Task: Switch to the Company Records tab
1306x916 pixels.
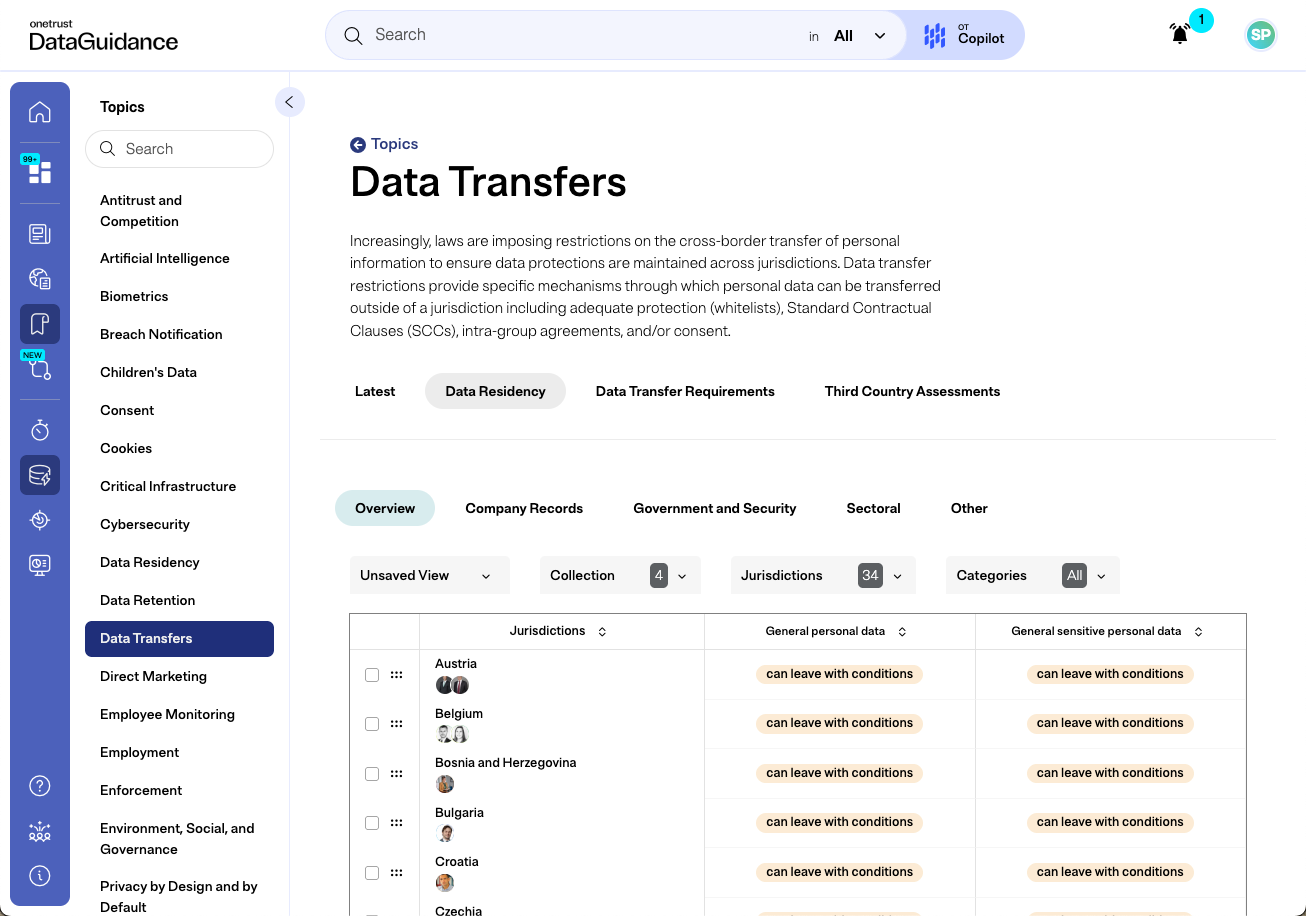Action: pos(524,508)
